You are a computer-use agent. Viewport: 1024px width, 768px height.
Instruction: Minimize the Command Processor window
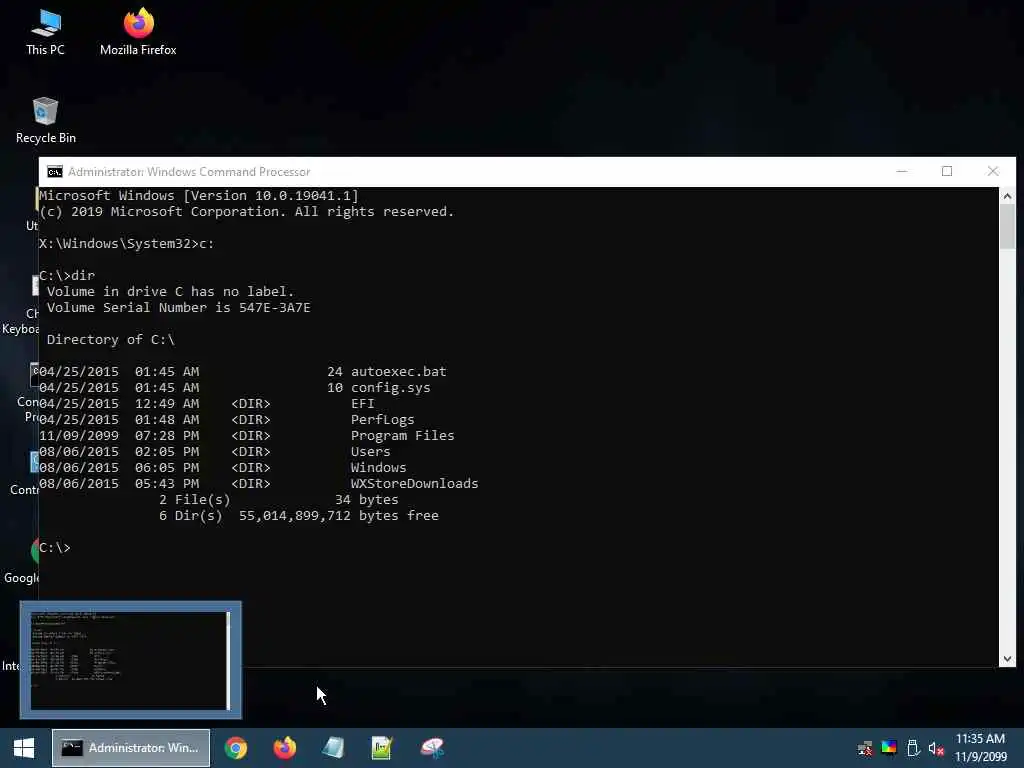coord(902,172)
